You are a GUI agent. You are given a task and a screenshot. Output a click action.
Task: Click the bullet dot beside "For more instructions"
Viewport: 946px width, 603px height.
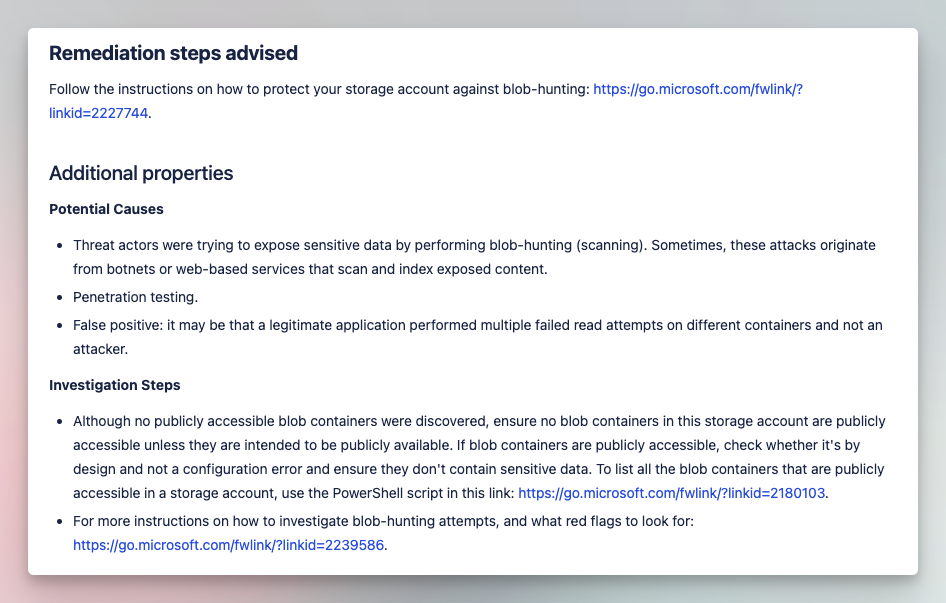tap(60, 522)
